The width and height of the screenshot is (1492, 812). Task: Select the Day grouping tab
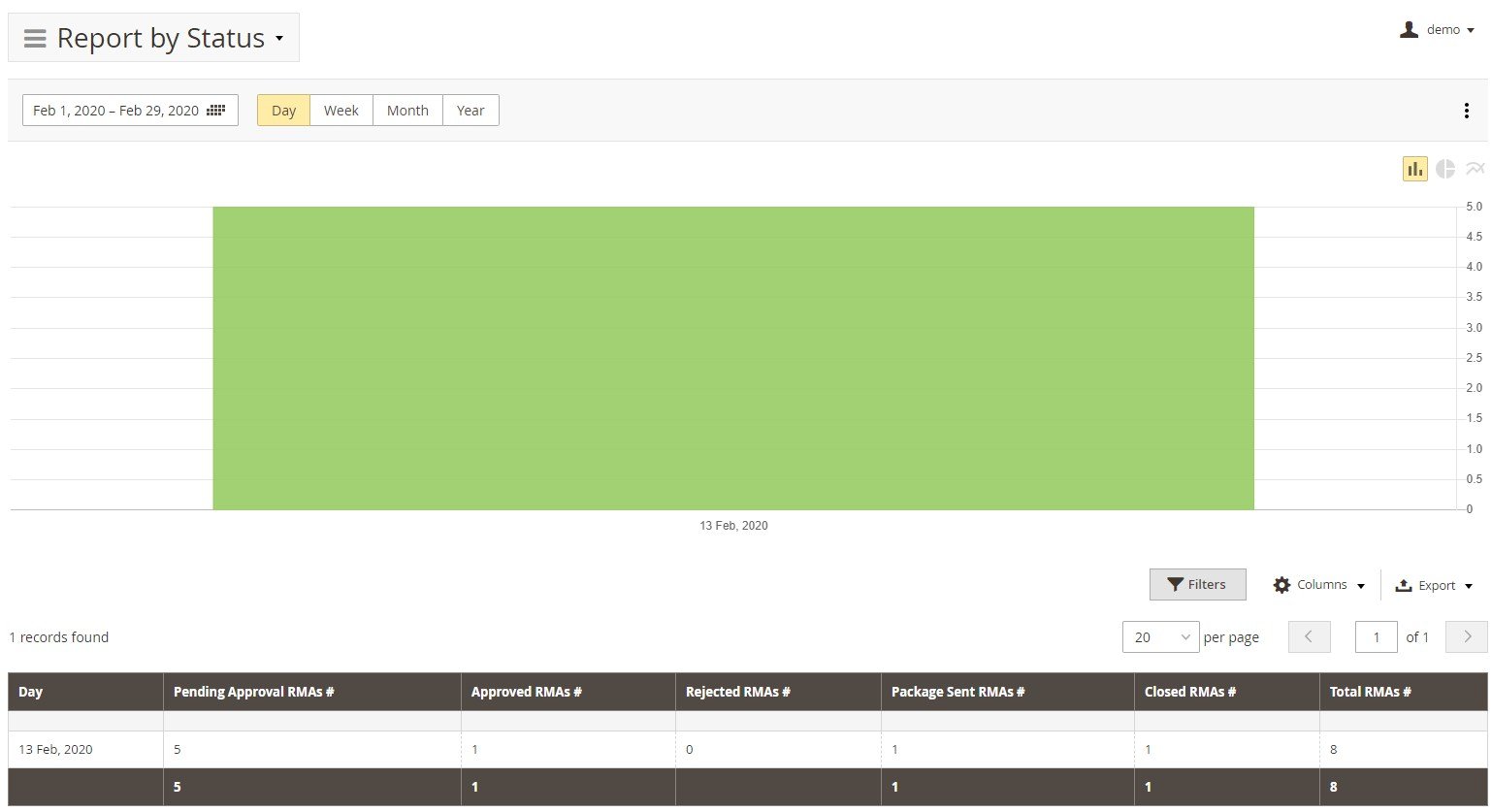tap(283, 111)
